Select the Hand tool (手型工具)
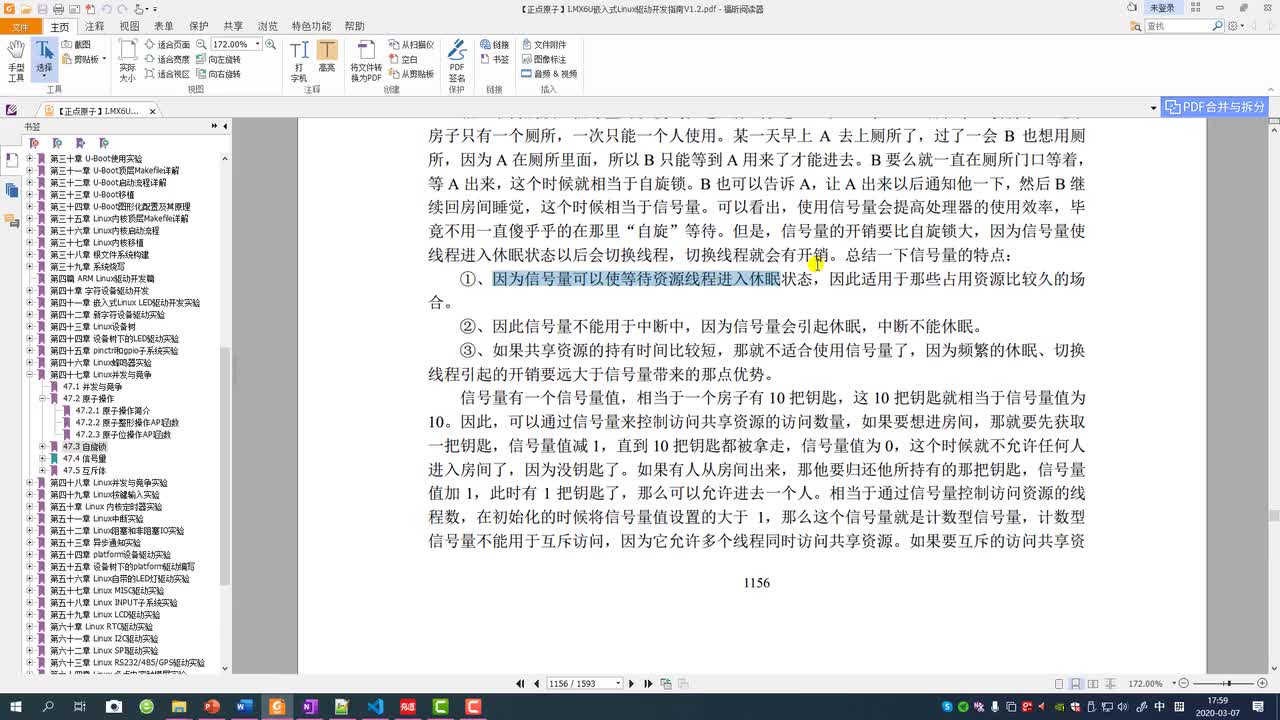 pos(16,61)
